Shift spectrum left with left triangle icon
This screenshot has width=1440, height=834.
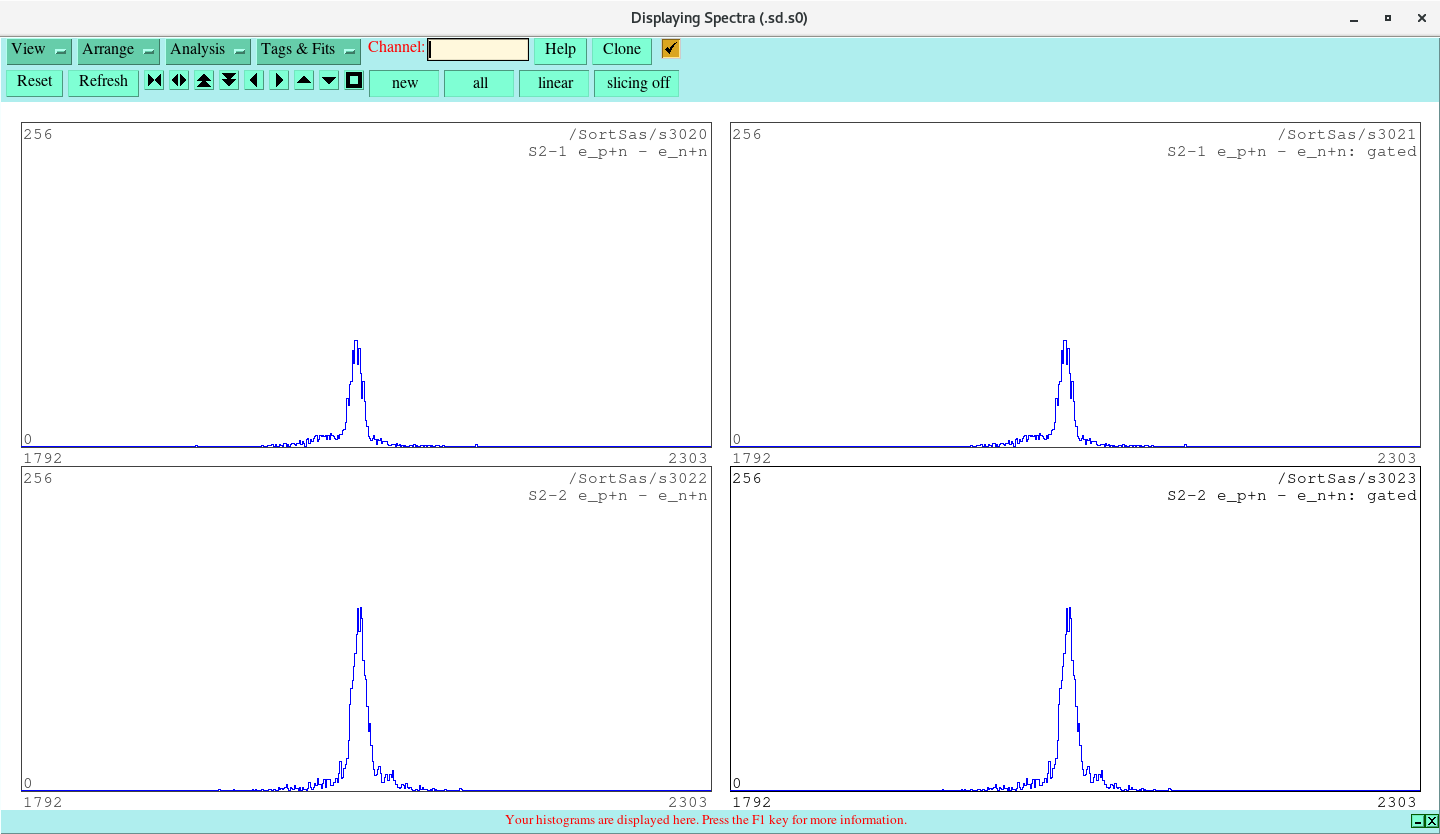(x=253, y=80)
